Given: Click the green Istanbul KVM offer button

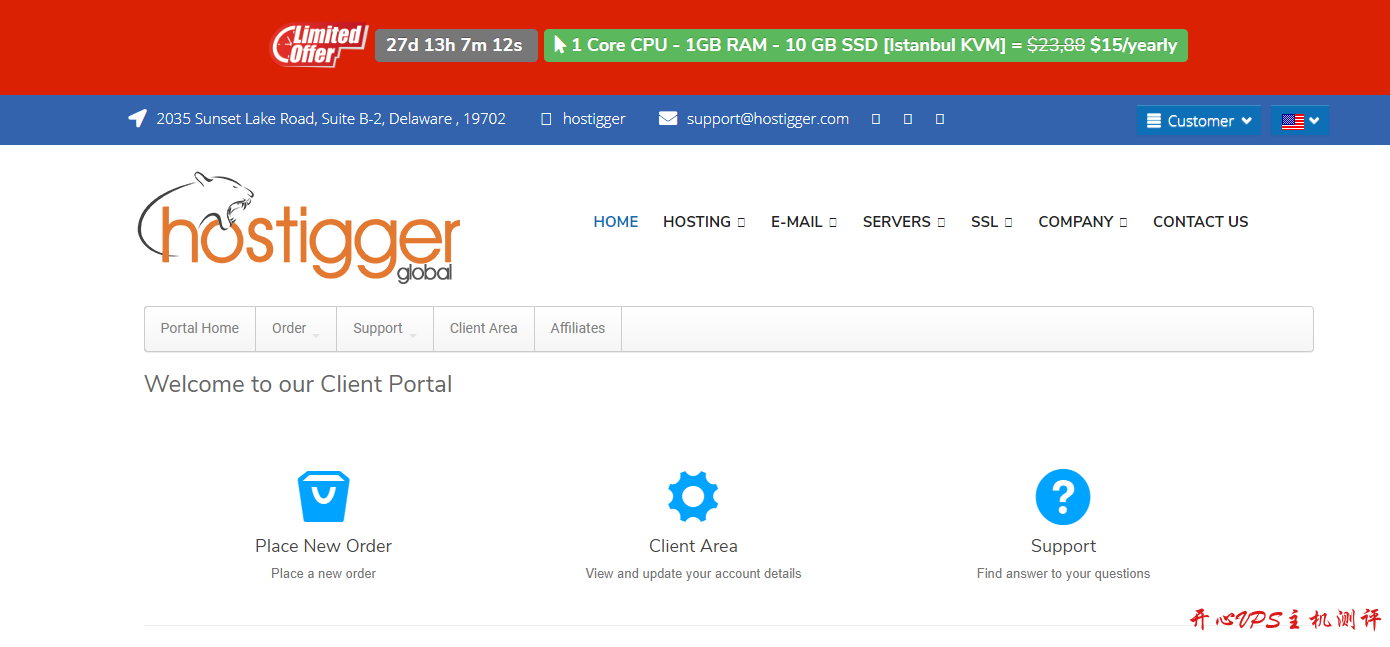Looking at the screenshot, I should (x=865, y=45).
